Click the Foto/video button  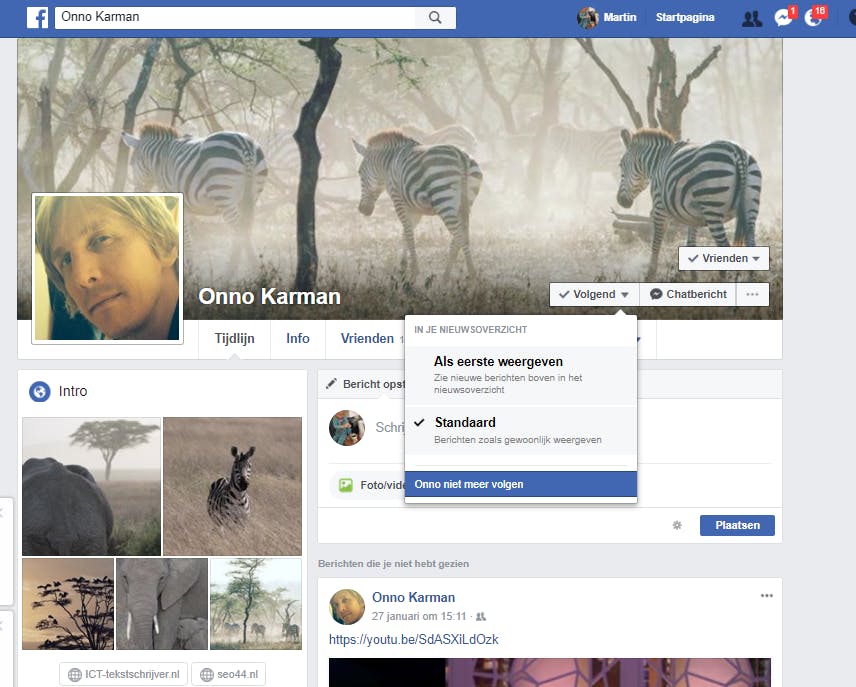(x=368, y=485)
